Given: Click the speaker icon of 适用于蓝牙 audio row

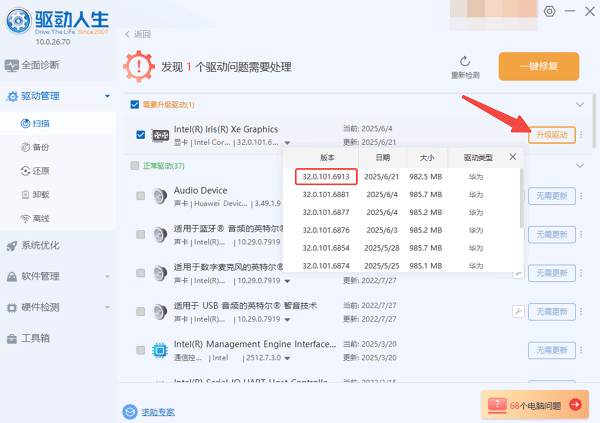Looking at the screenshot, I should pyautogui.click(x=160, y=235).
